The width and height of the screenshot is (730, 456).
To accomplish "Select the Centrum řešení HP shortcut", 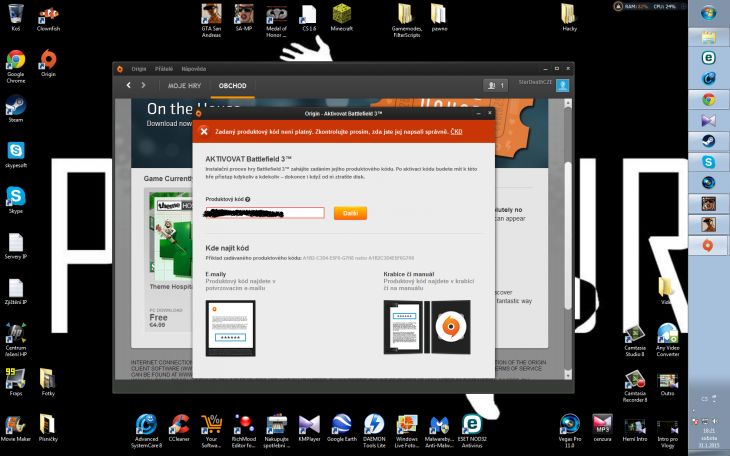I will click(16, 340).
